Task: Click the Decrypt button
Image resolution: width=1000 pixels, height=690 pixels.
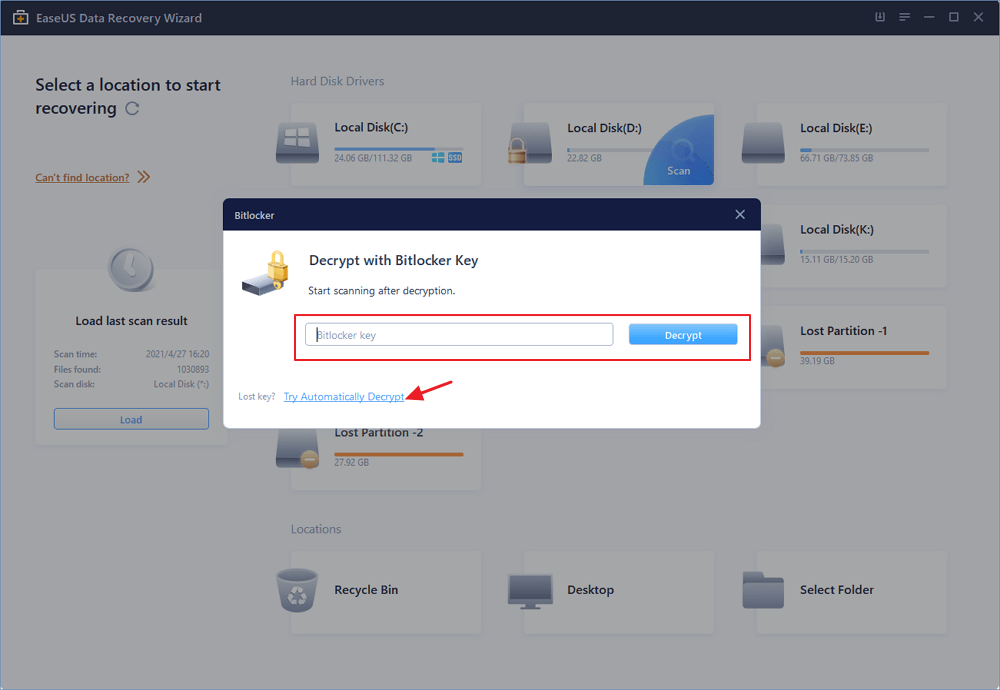Action: [683, 335]
